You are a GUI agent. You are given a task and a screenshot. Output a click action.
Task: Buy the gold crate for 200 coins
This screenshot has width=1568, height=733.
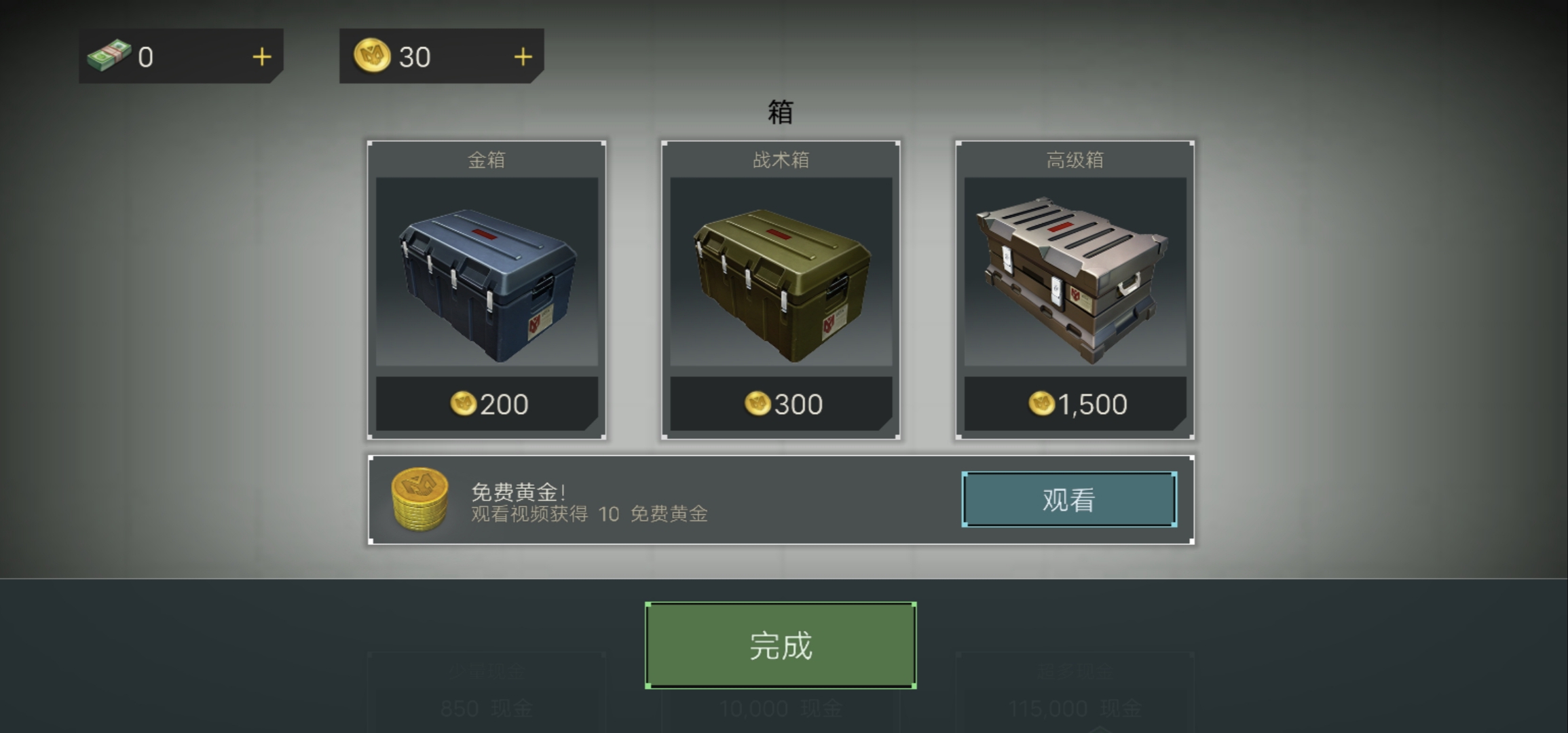487,404
